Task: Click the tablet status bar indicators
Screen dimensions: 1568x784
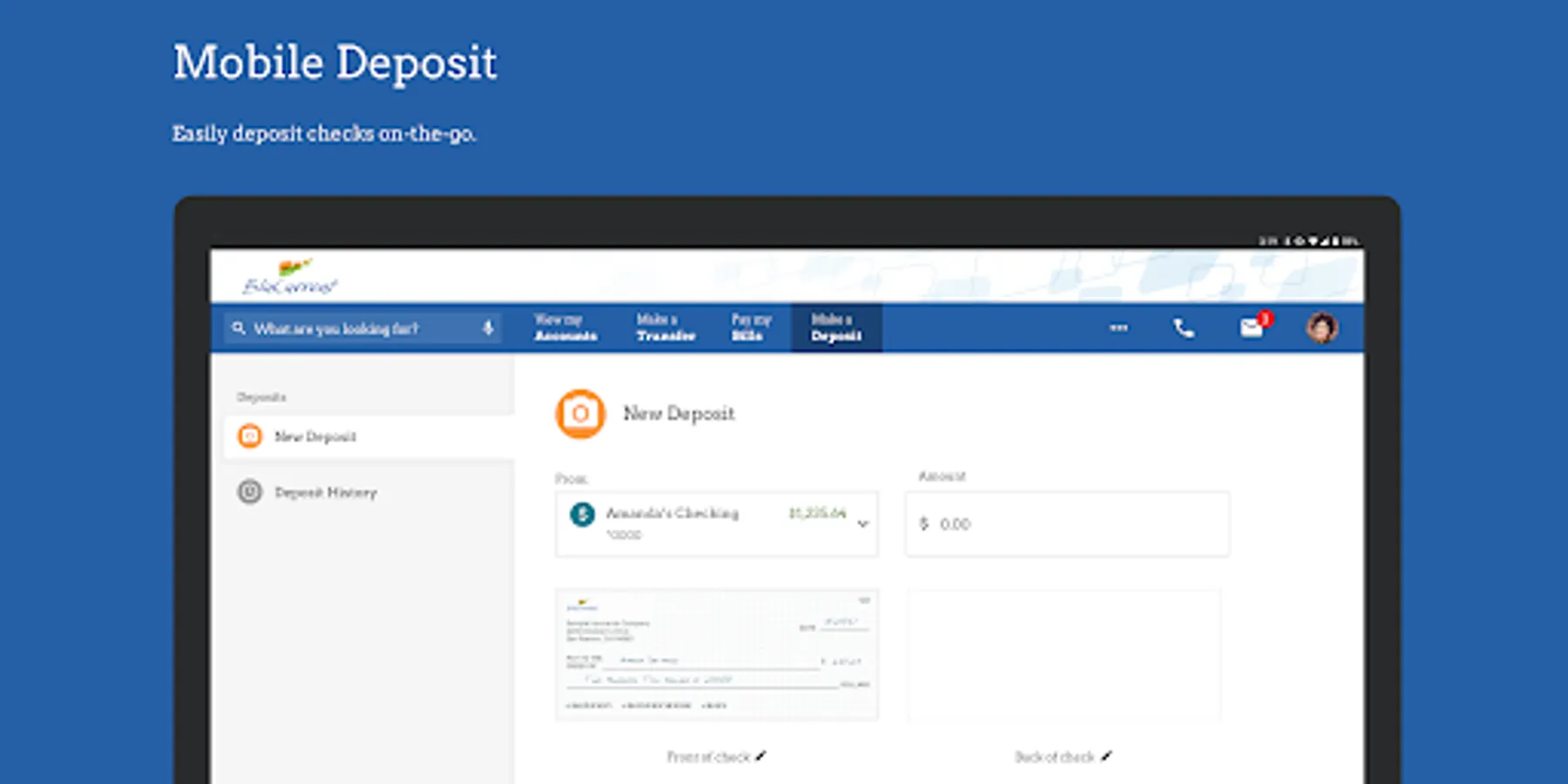Action: click(1308, 240)
